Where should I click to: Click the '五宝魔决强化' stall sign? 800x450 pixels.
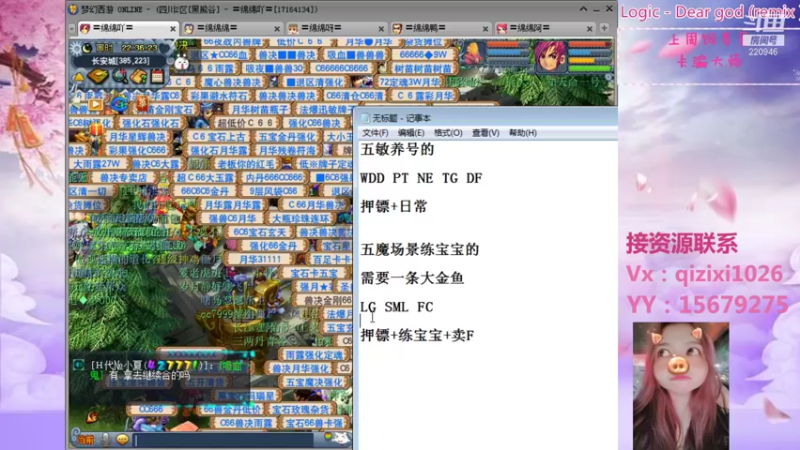(x=314, y=382)
